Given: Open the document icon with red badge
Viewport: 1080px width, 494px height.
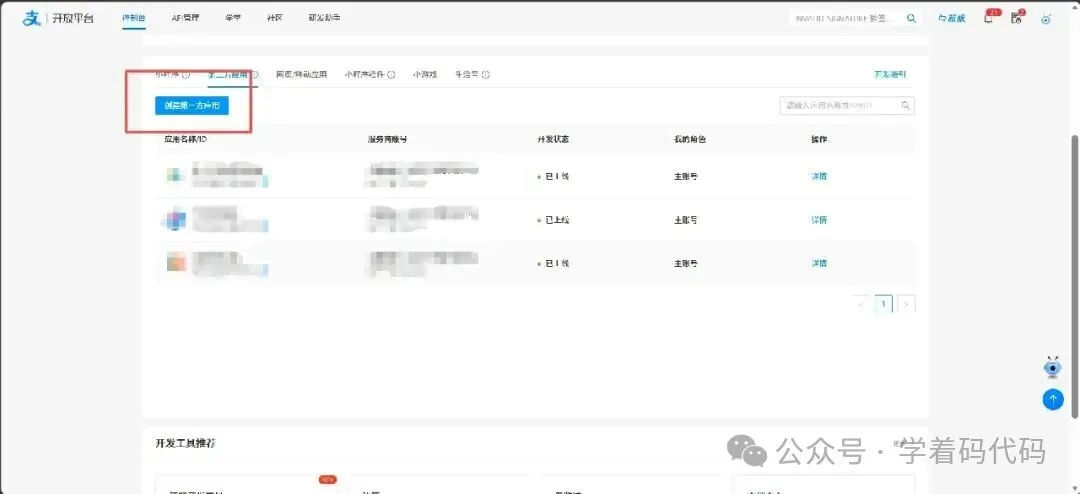Looking at the screenshot, I should 1017,19.
